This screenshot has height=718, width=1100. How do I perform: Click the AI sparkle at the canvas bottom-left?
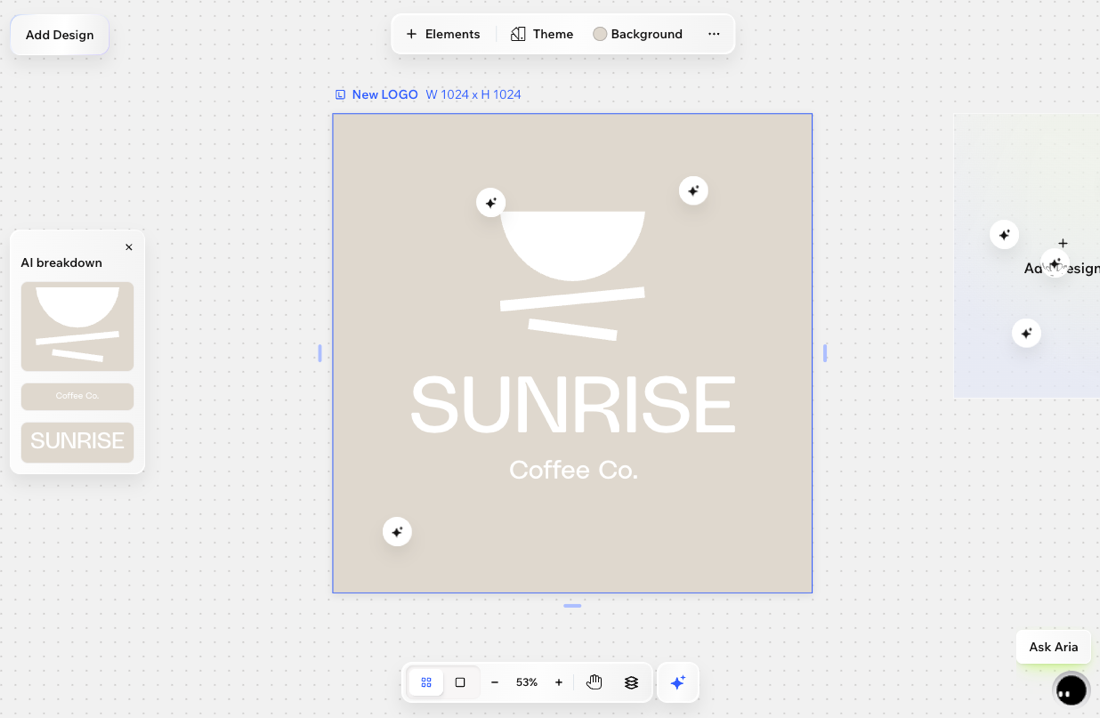click(397, 531)
